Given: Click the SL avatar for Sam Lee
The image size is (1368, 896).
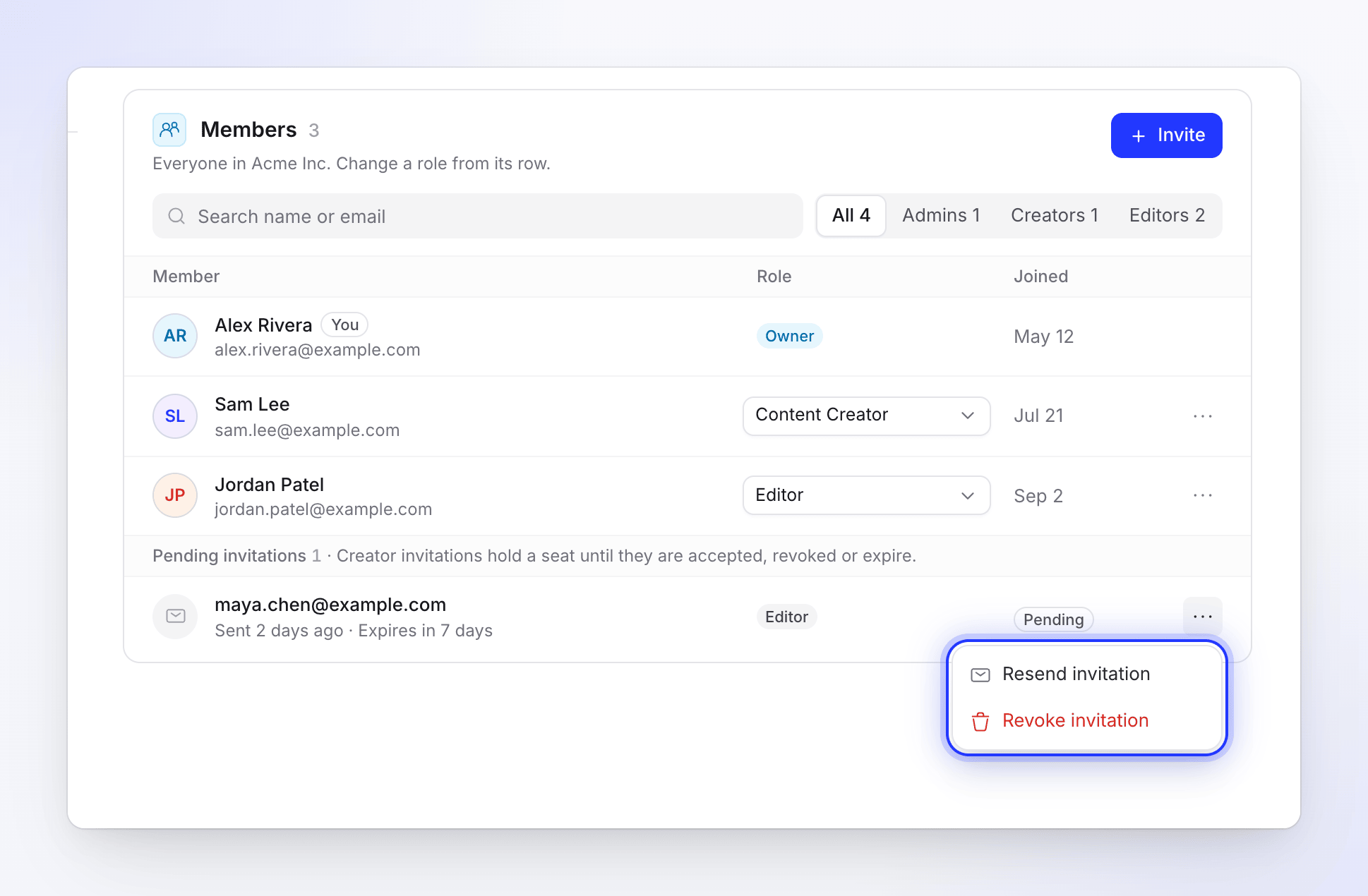Looking at the screenshot, I should tap(175, 416).
